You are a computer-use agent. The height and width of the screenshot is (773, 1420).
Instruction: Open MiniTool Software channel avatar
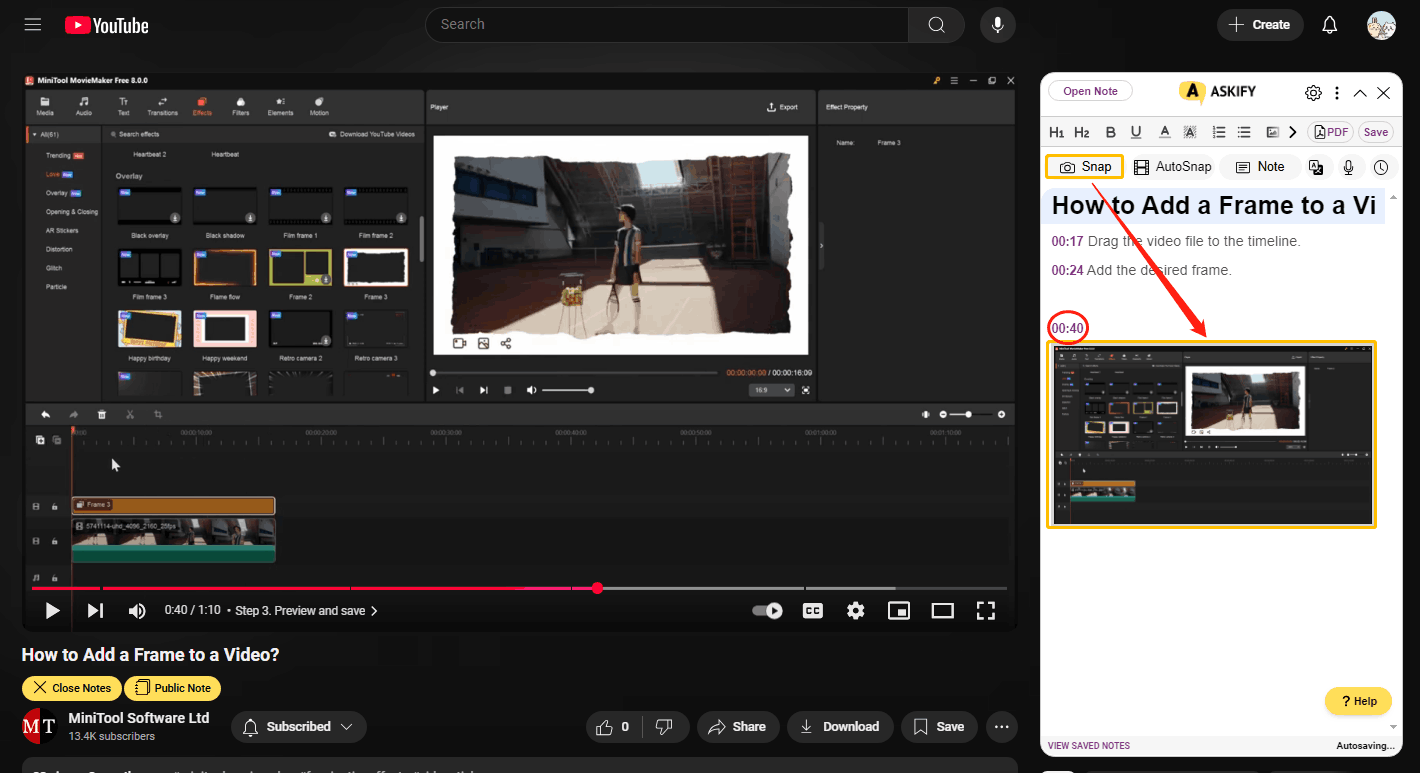39,726
